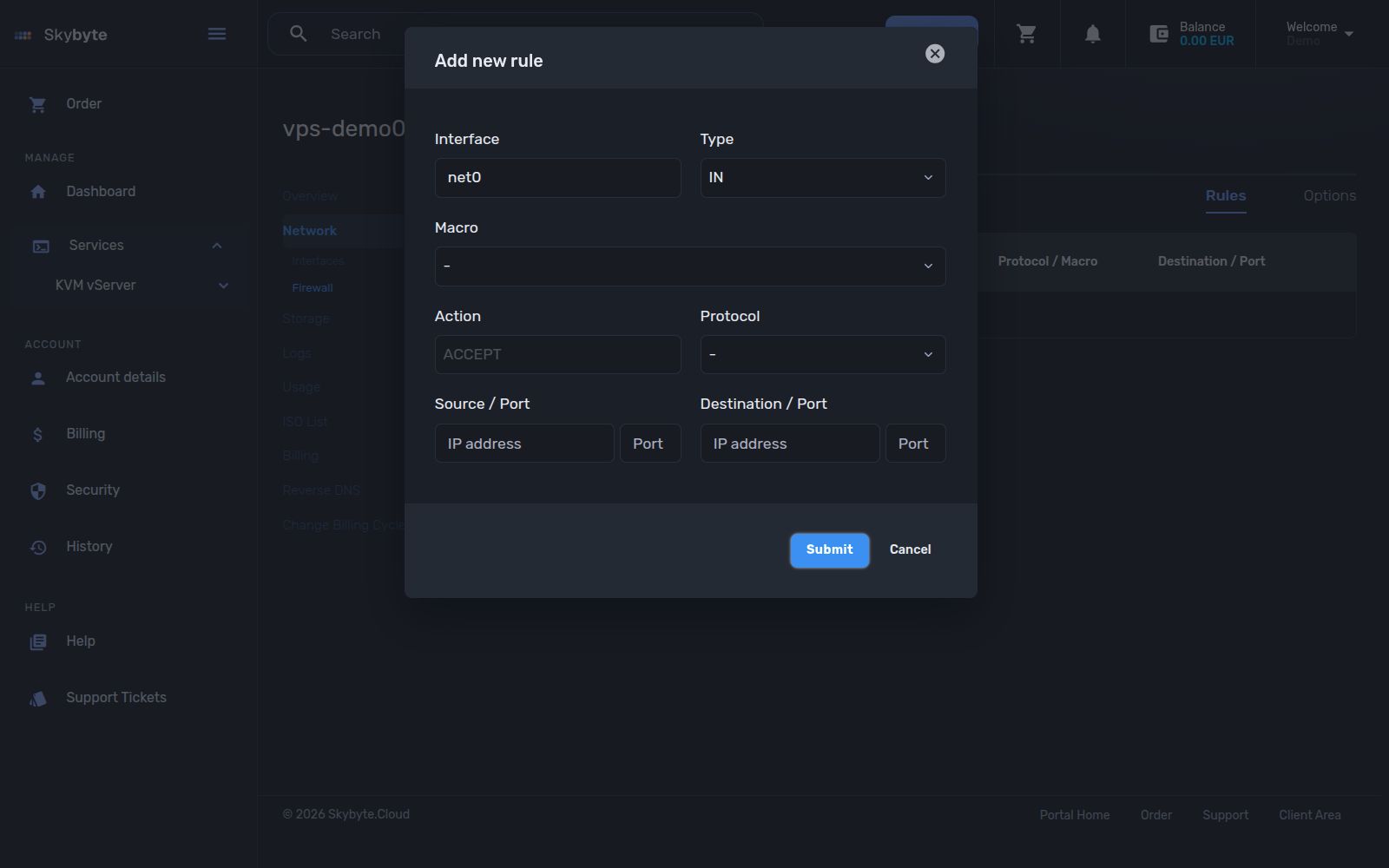Toggle the sidebar hamburger menu
1389x868 pixels.
coord(217,34)
